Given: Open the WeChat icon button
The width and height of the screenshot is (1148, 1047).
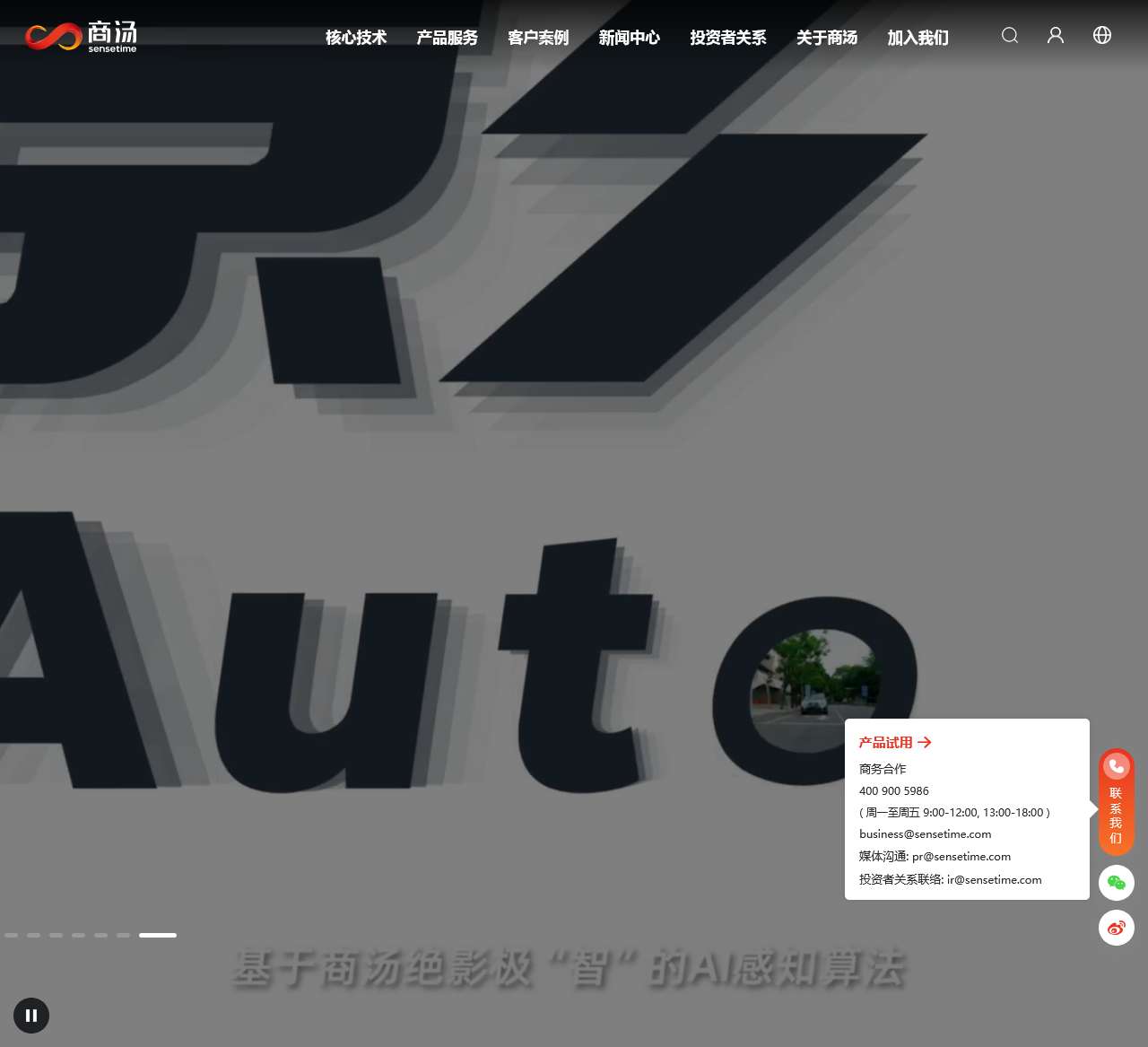Looking at the screenshot, I should 1117,883.
